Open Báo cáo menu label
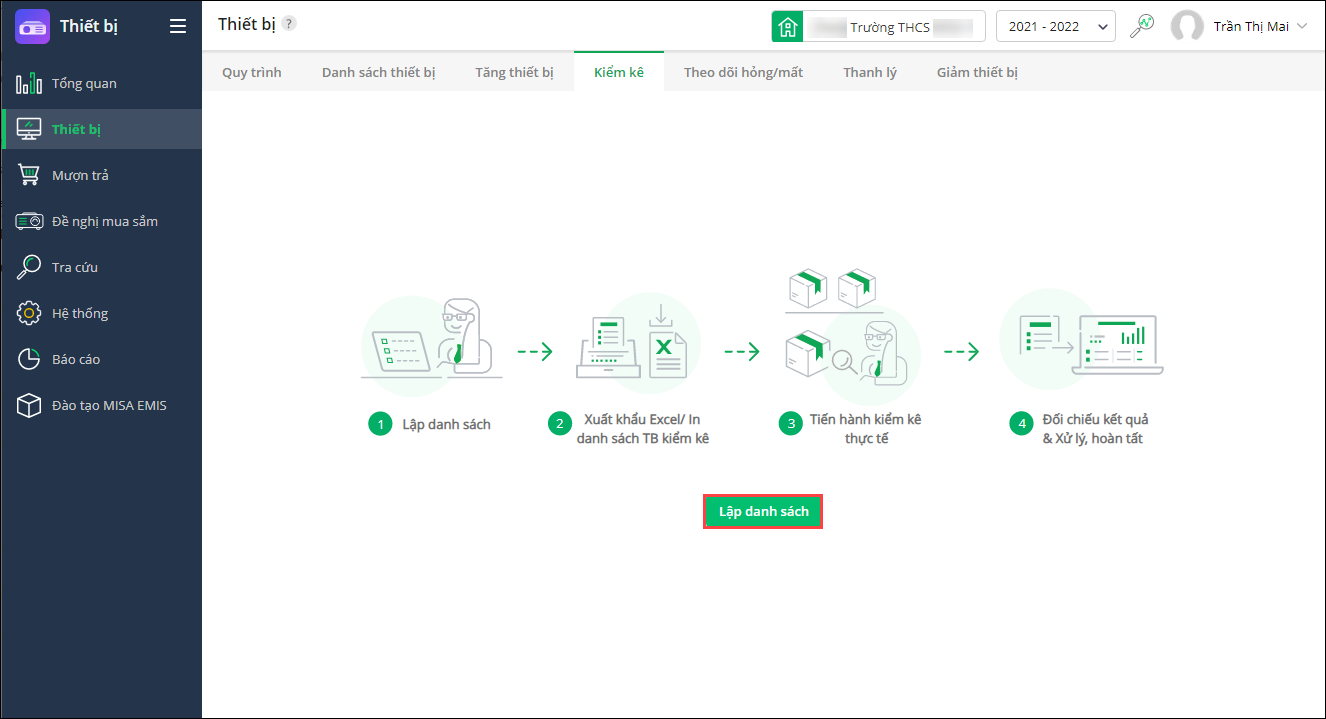Screen dimensions: 1326x719 pyautogui.click(x=76, y=359)
